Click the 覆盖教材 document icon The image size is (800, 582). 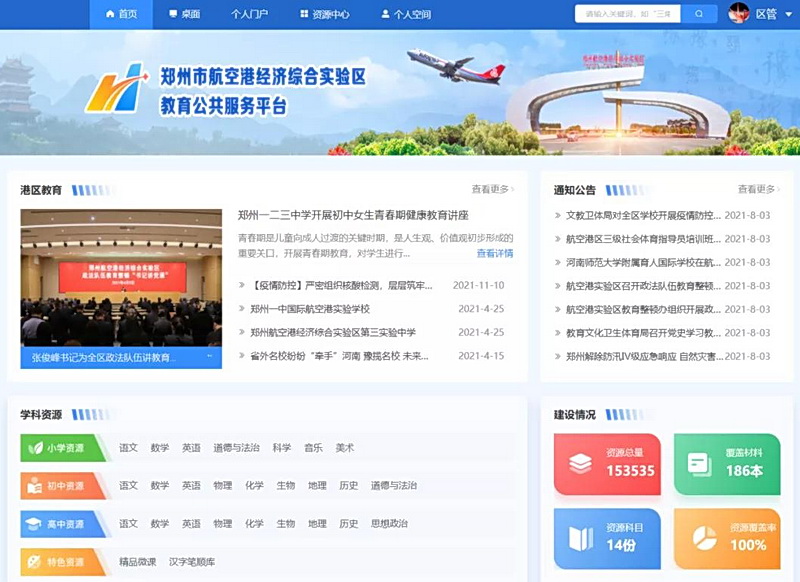coord(699,464)
